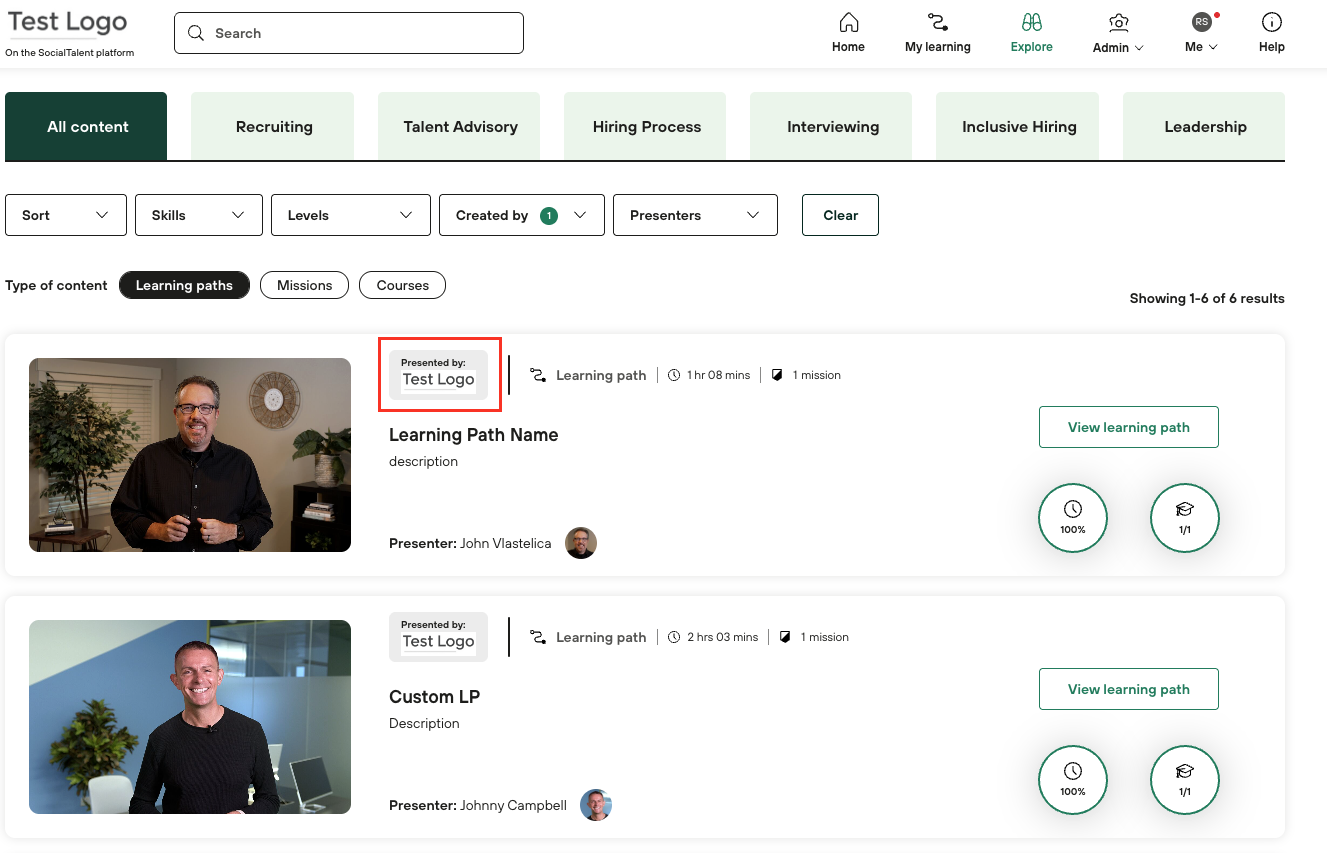The image size is (1327, 853).
Task: Click Johnny Campbell's presenter avatar
Action: tap(596, 805)
